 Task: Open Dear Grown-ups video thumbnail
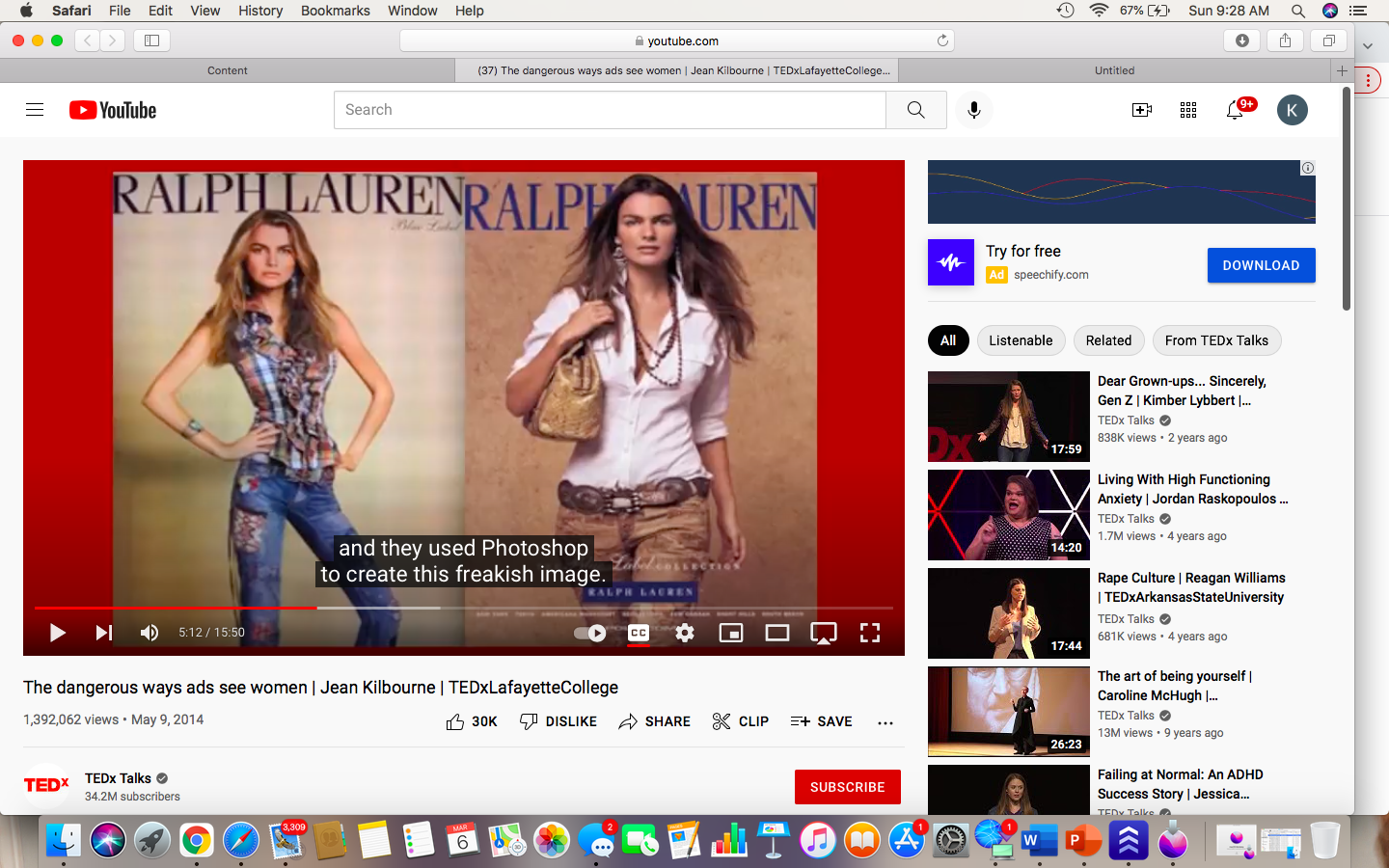[1009, 417]
